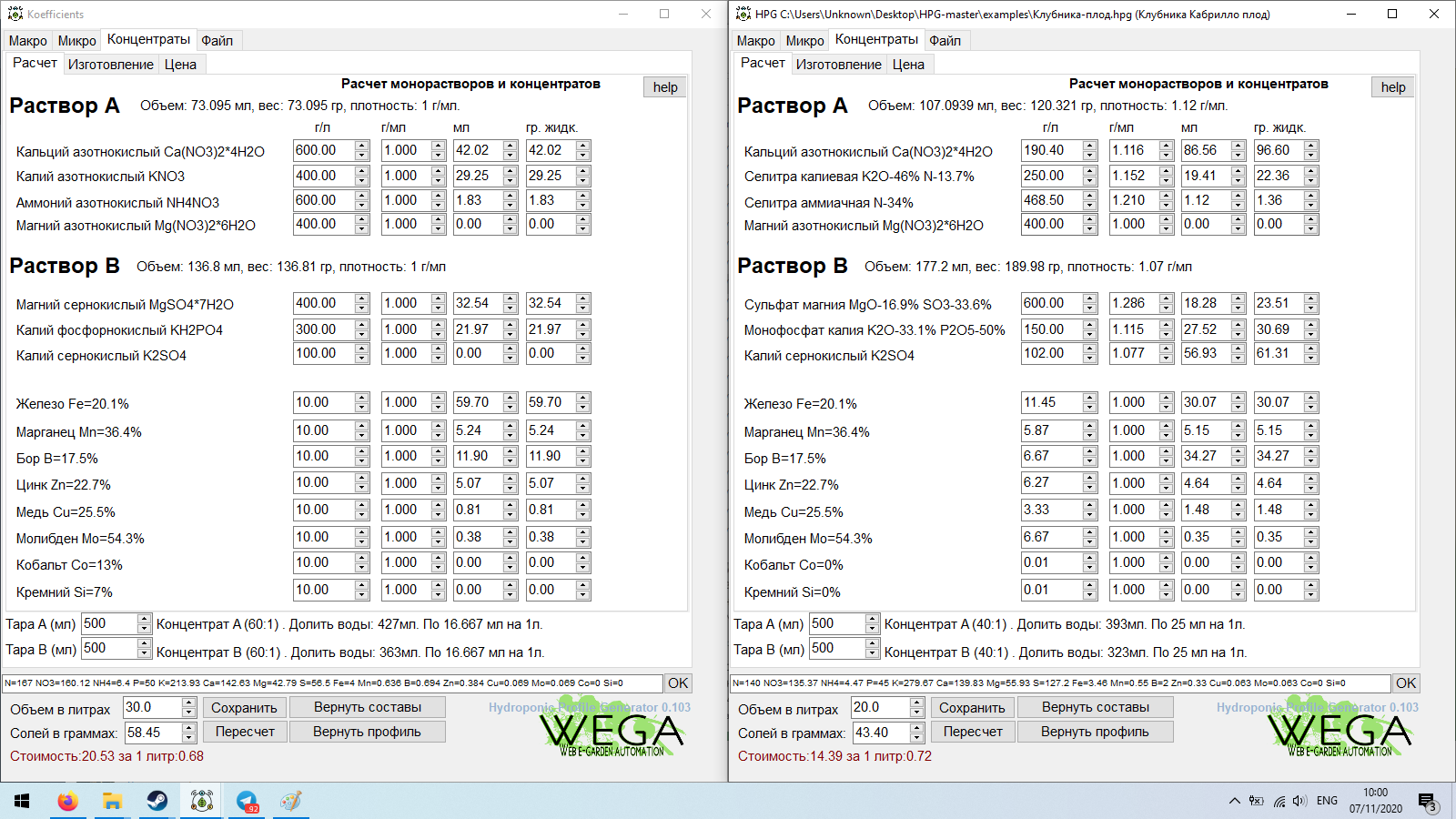
Task: Switch to Изготовление subtab in HPG window
Action: coord(839,64)
